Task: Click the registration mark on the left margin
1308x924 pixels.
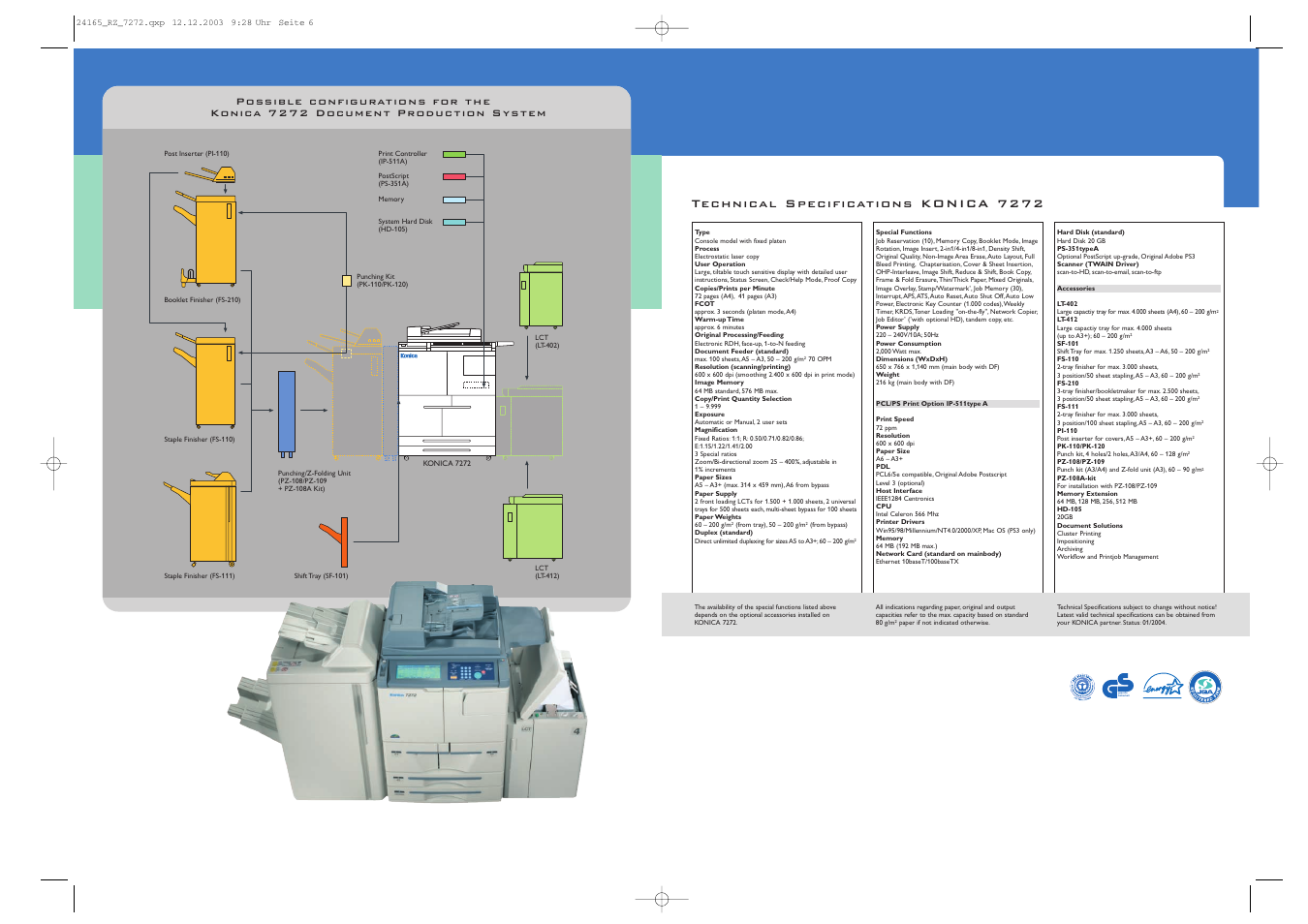Action: 54,464
